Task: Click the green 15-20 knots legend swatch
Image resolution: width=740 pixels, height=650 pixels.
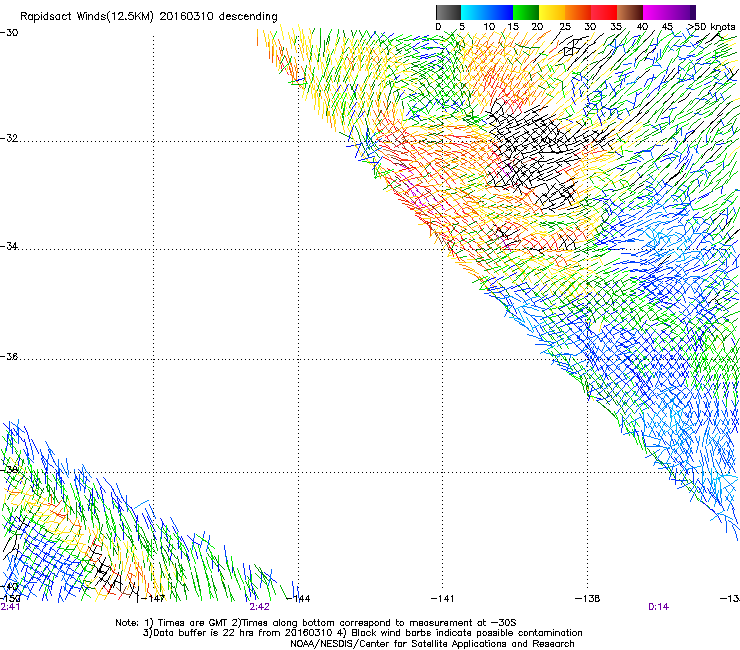Action: coord(526,12)
